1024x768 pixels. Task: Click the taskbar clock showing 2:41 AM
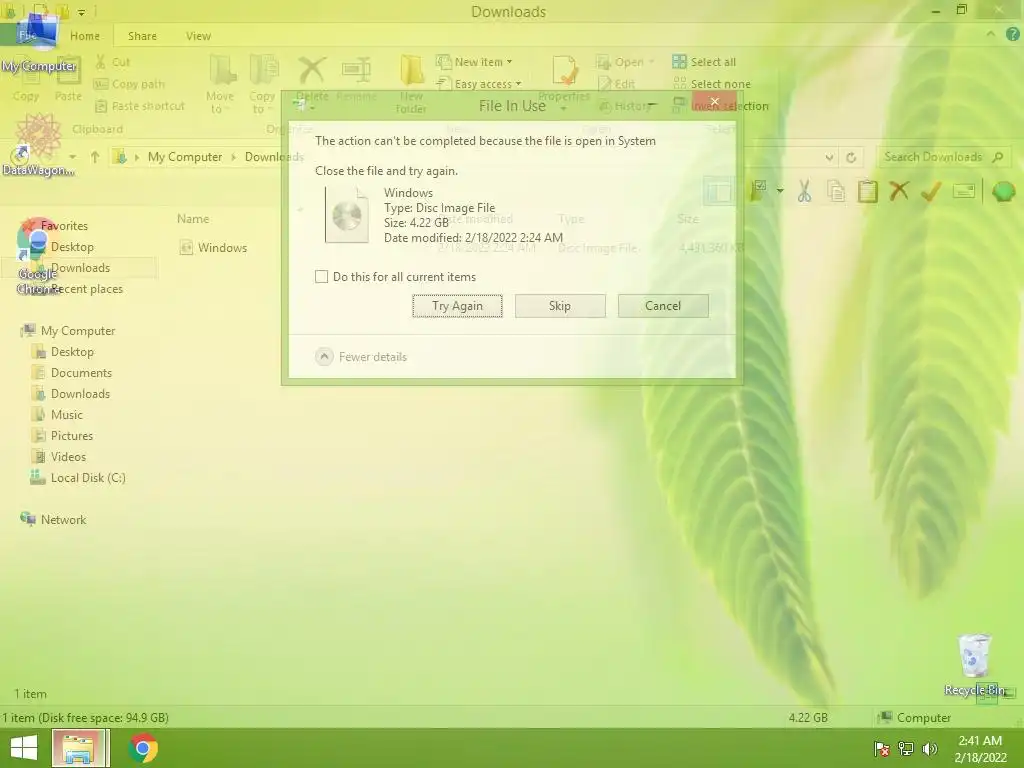[980, 749]
